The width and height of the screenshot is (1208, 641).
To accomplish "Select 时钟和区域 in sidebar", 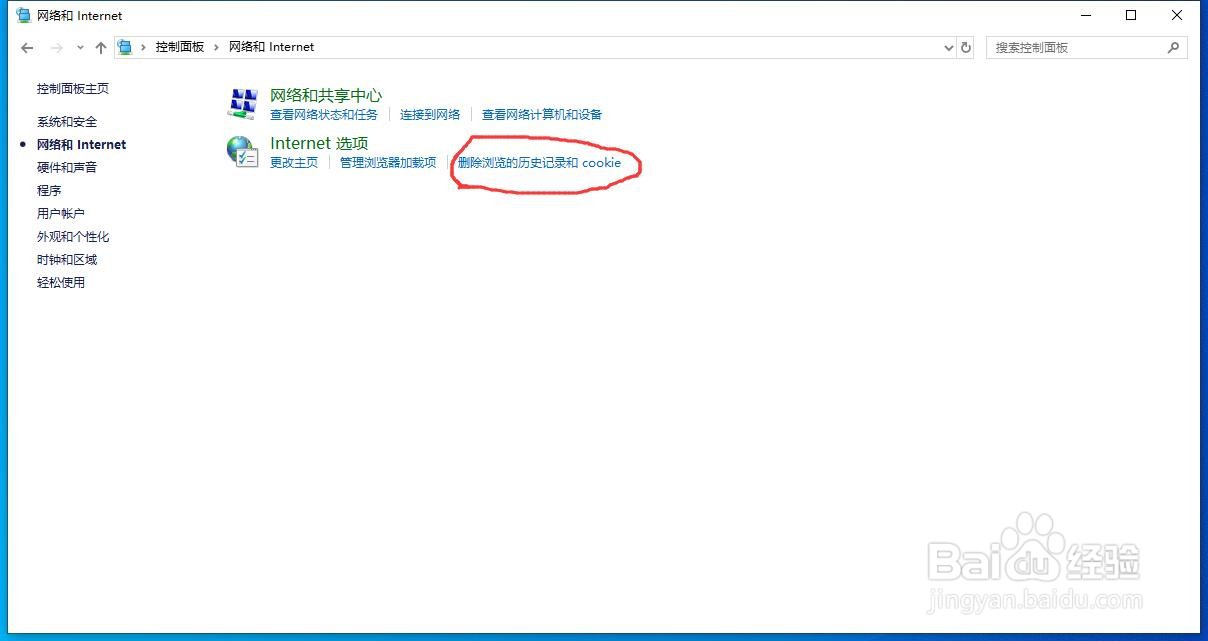I will 67,260.
